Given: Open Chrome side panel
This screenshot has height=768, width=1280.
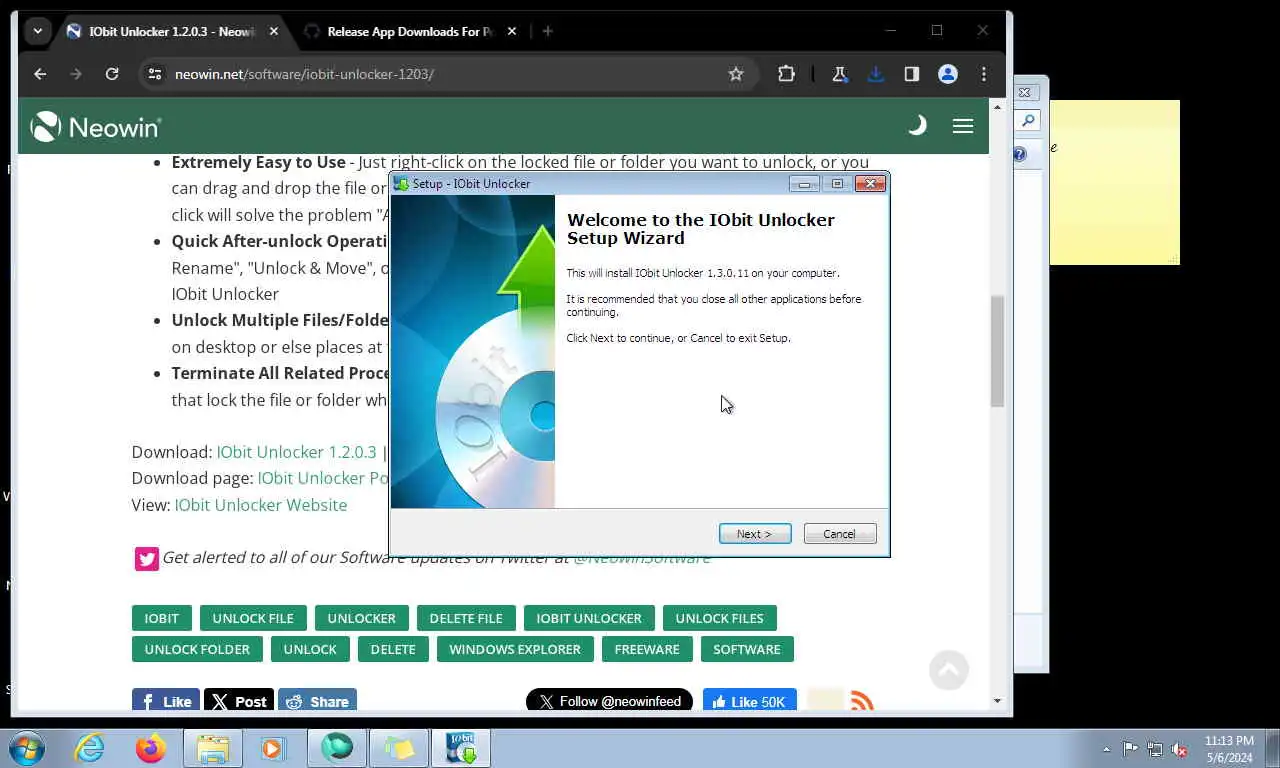Looking at the screenshot, I should pyautogui.click(x=912, y=74).
